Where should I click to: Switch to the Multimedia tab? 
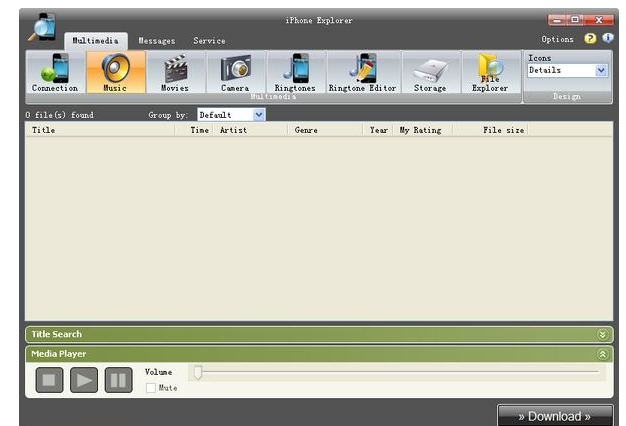[x=95, y=41]
